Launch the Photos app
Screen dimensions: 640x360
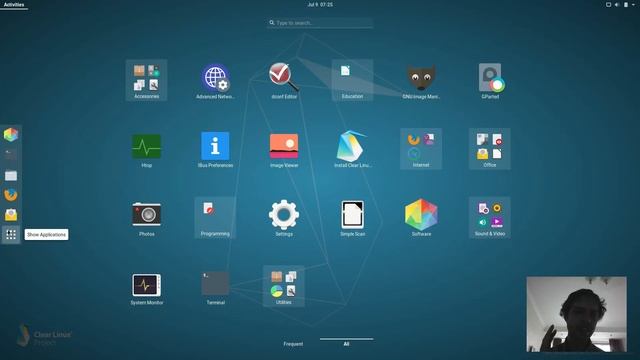[147, 218]
